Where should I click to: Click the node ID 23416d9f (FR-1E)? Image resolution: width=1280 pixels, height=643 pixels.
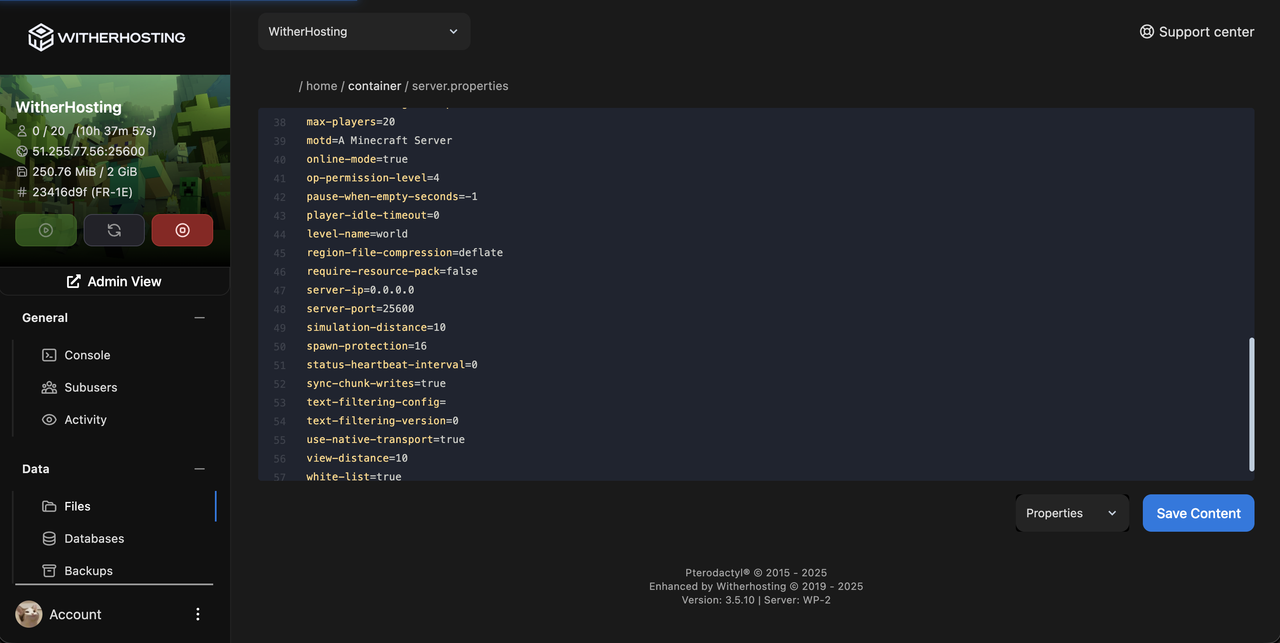(x=82, y=192)
